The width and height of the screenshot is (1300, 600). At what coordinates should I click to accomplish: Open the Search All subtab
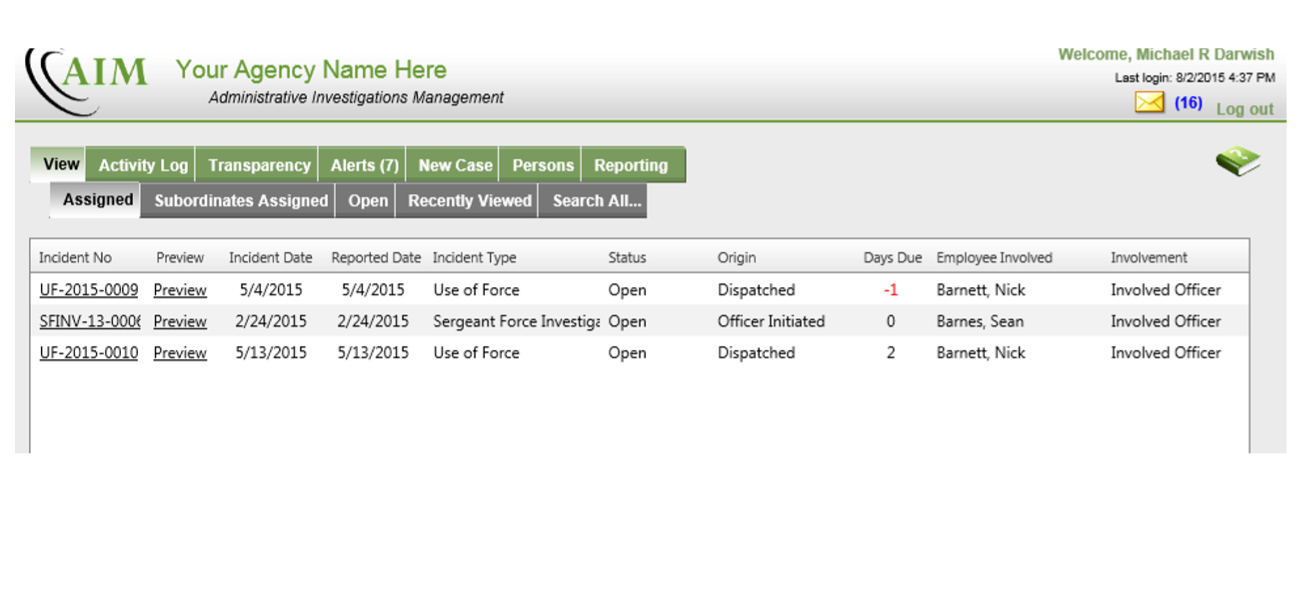[596, 200]
